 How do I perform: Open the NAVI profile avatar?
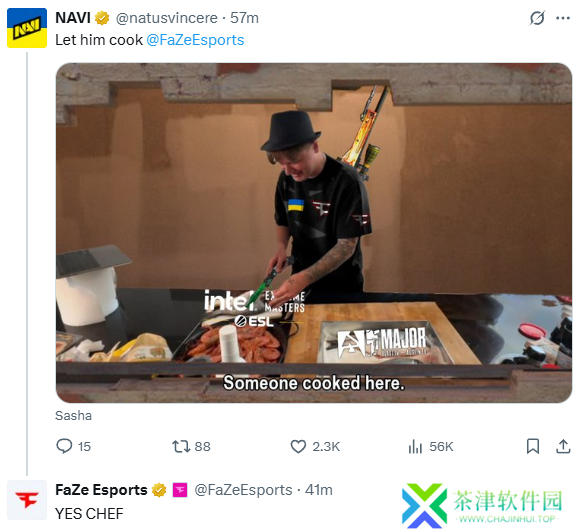[x=27, y=28]
